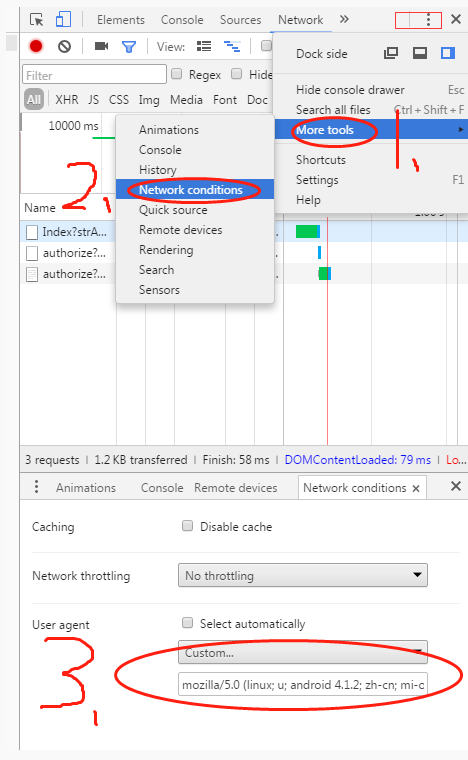Open Remote devices drawer tab
The image size is (468, 760).
pos(236,488)
